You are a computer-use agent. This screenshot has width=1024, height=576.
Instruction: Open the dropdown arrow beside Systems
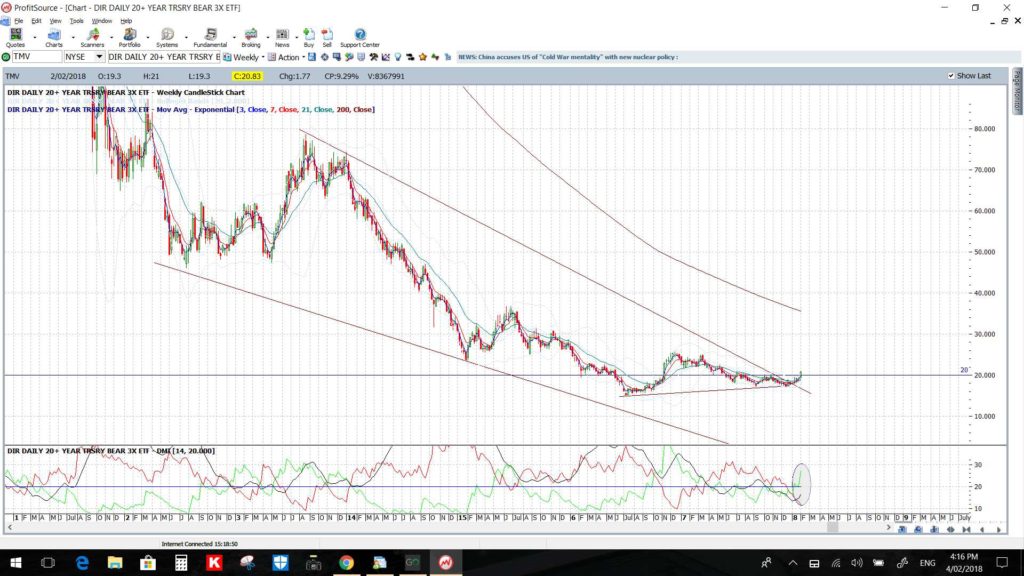186,38
